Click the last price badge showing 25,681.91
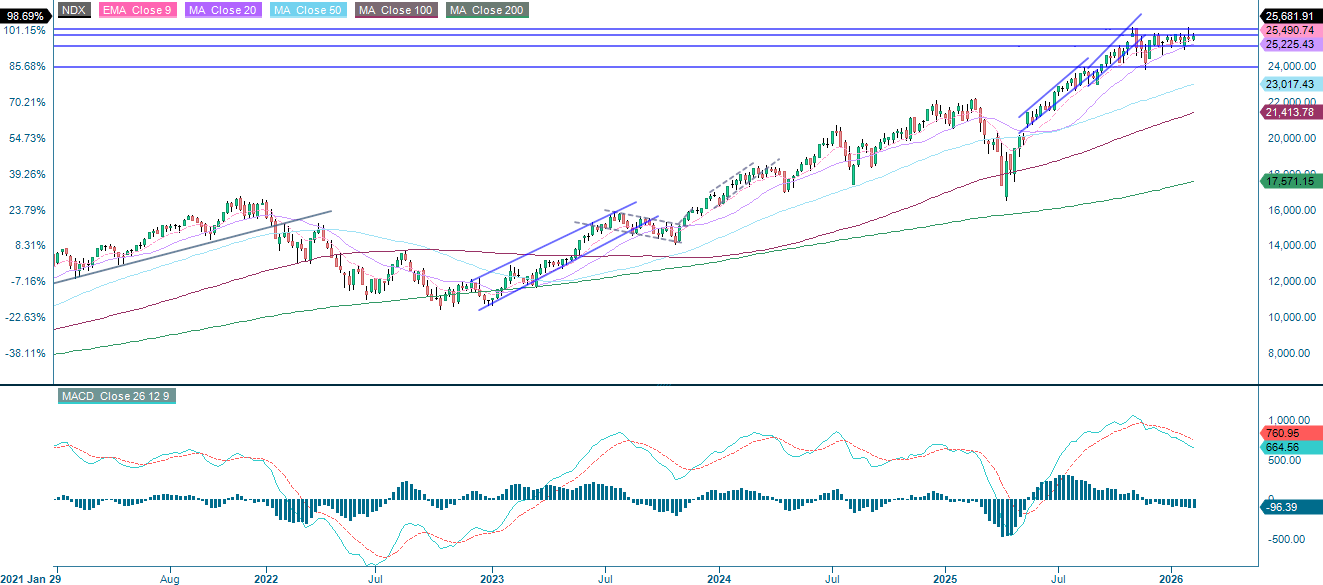This screenshot has width=1323, height=585. point(1291,14)
